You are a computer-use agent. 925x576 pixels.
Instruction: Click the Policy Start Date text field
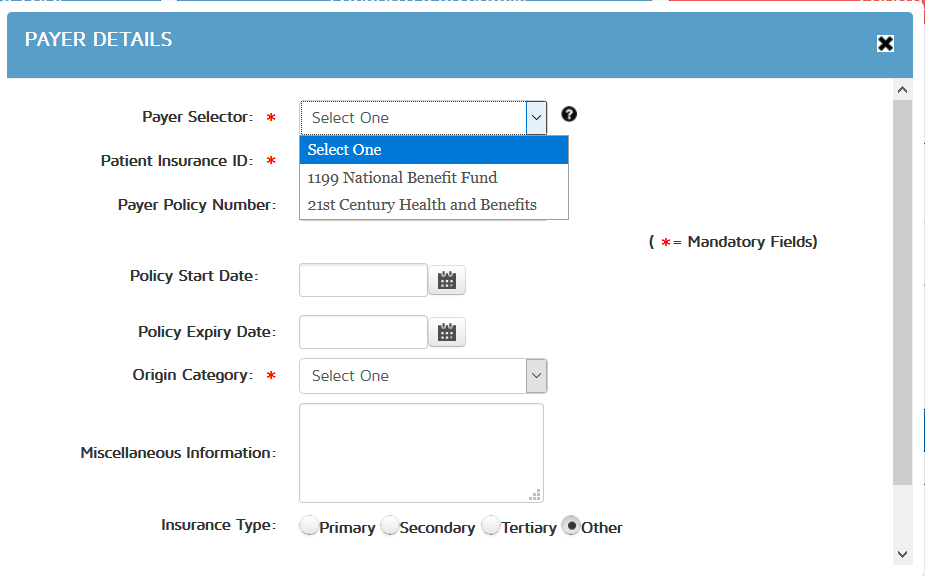point(363,281)
